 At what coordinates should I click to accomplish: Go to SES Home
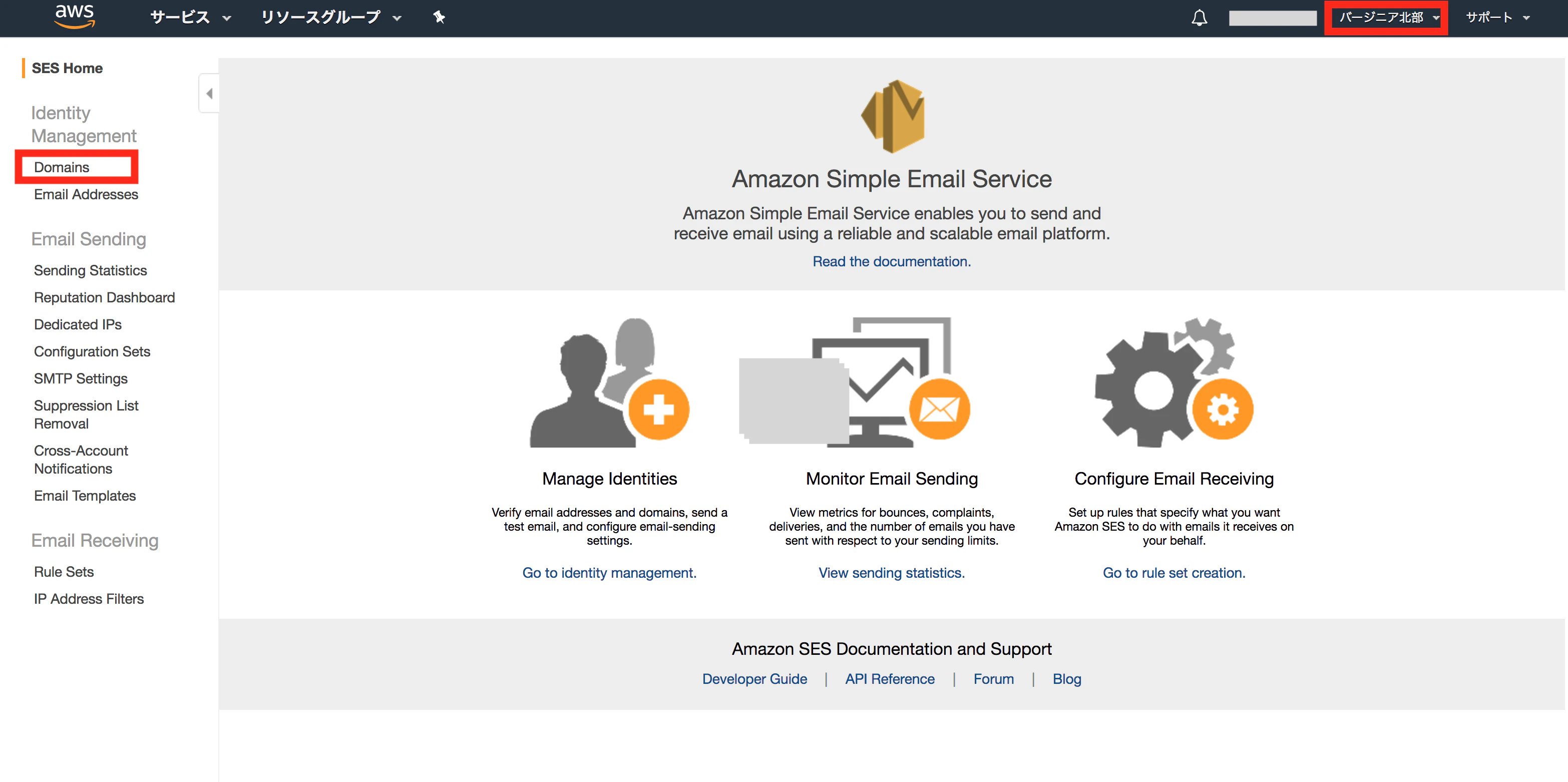click(x=67, y=68)
